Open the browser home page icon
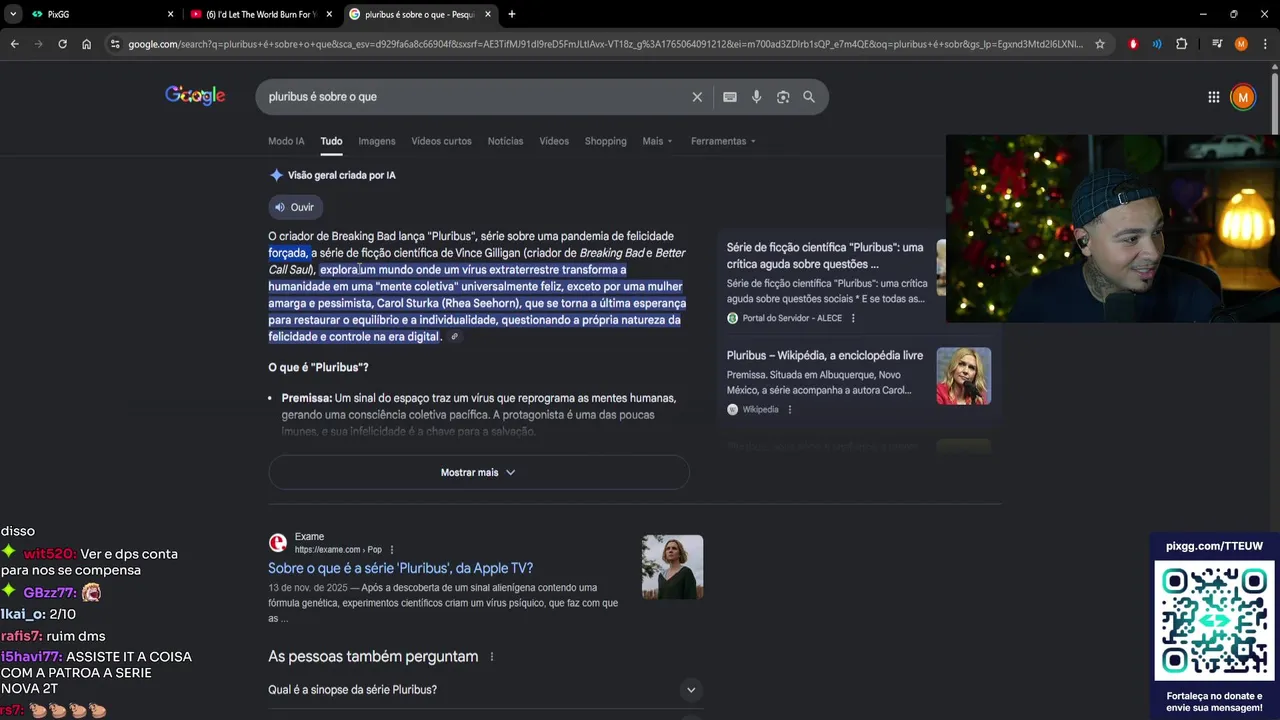 point(86,44)
